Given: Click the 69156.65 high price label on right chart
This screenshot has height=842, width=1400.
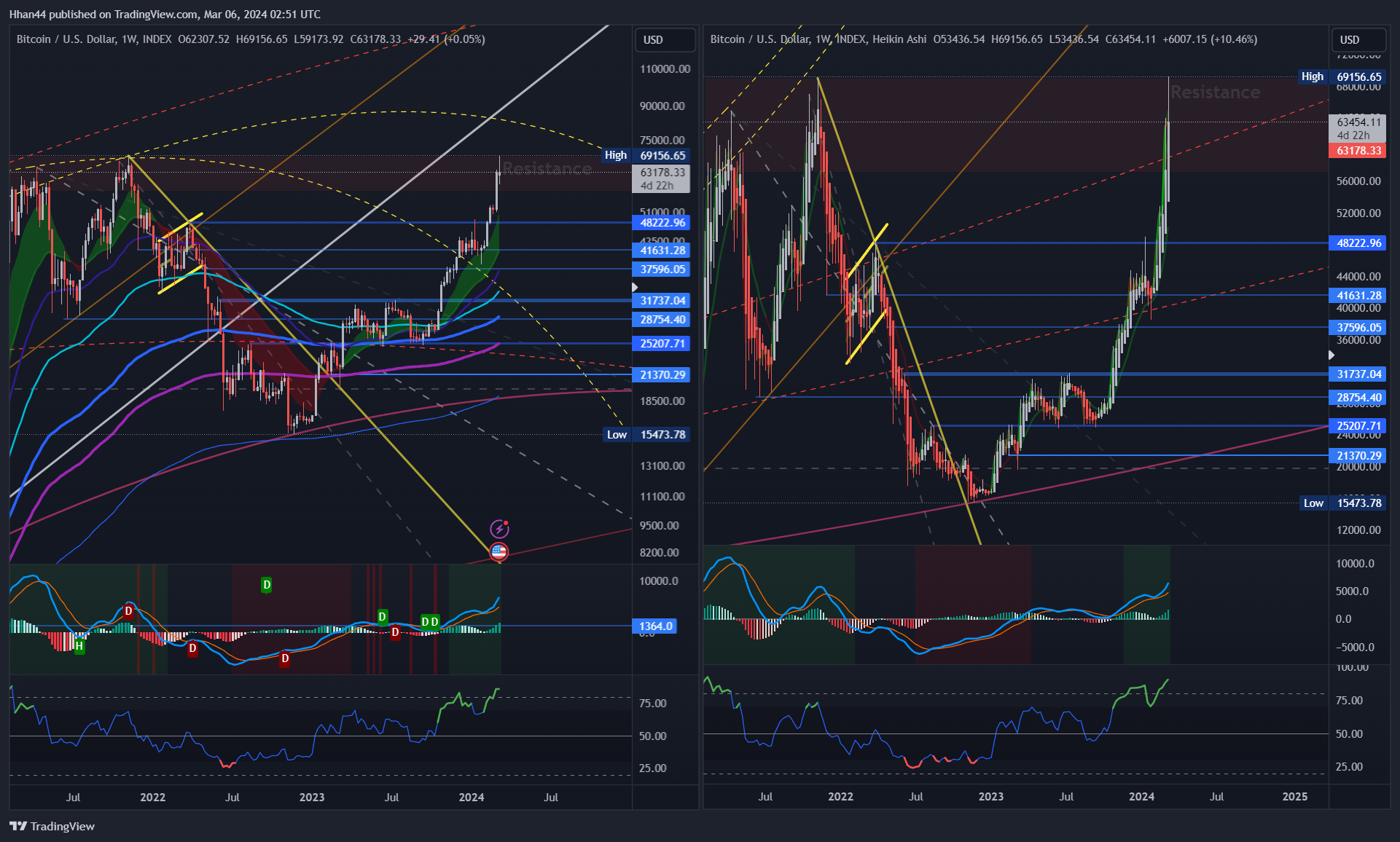Looking at the screenshot, I should [1358, 76].
